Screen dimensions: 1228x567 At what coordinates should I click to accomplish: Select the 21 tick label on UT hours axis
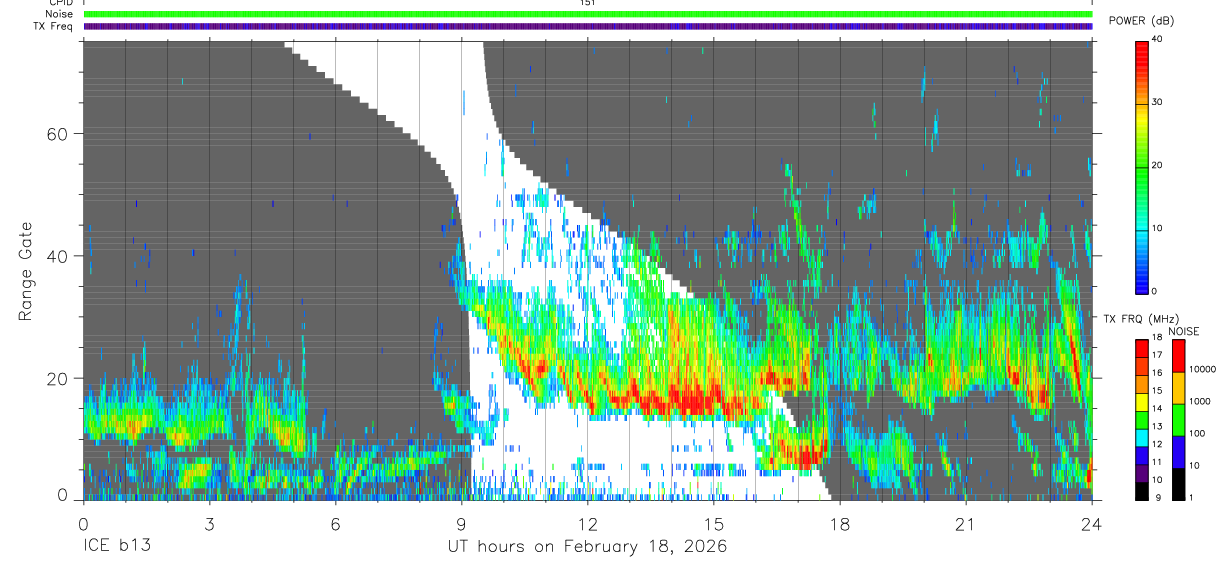(x=966, y=524)
